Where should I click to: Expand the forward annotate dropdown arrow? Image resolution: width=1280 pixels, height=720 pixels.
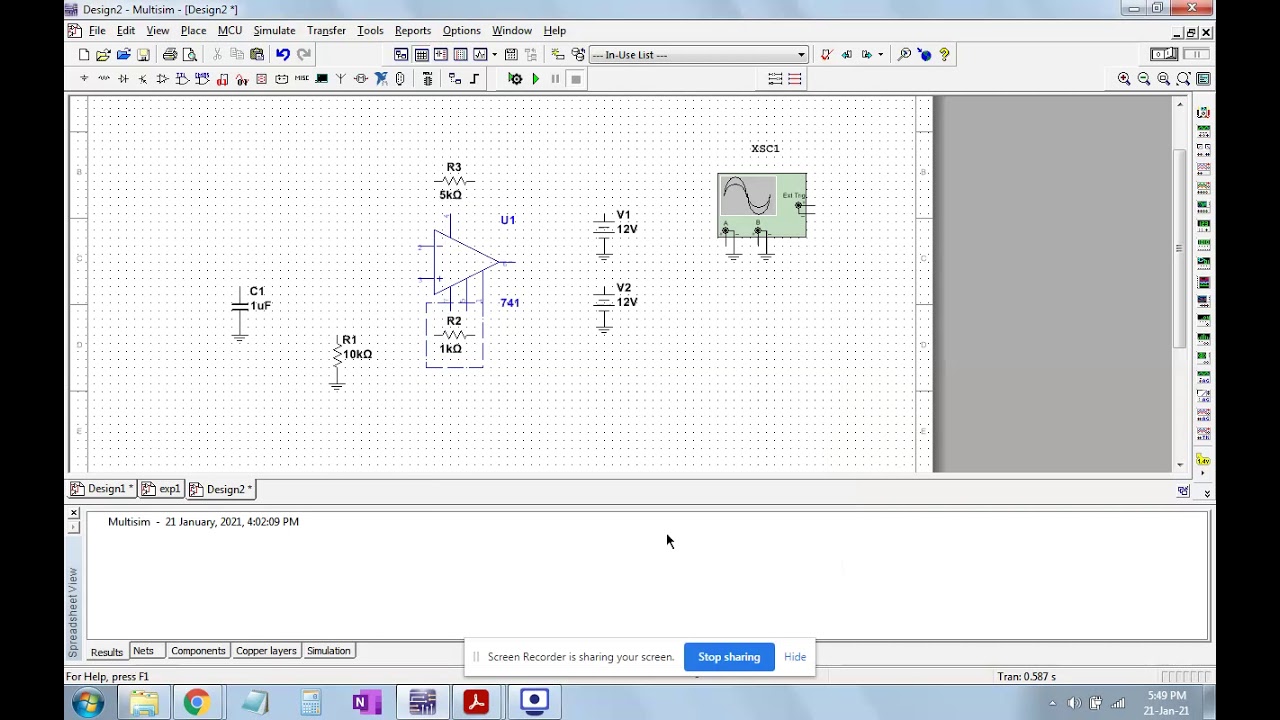pos(880,55)
